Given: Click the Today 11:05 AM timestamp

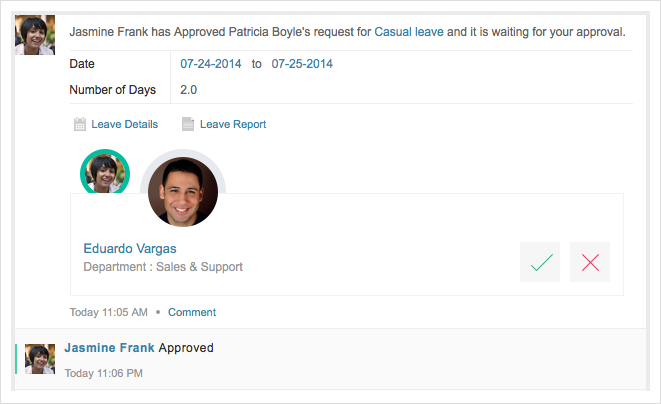Looking at the screenshot, I should 108,312.
